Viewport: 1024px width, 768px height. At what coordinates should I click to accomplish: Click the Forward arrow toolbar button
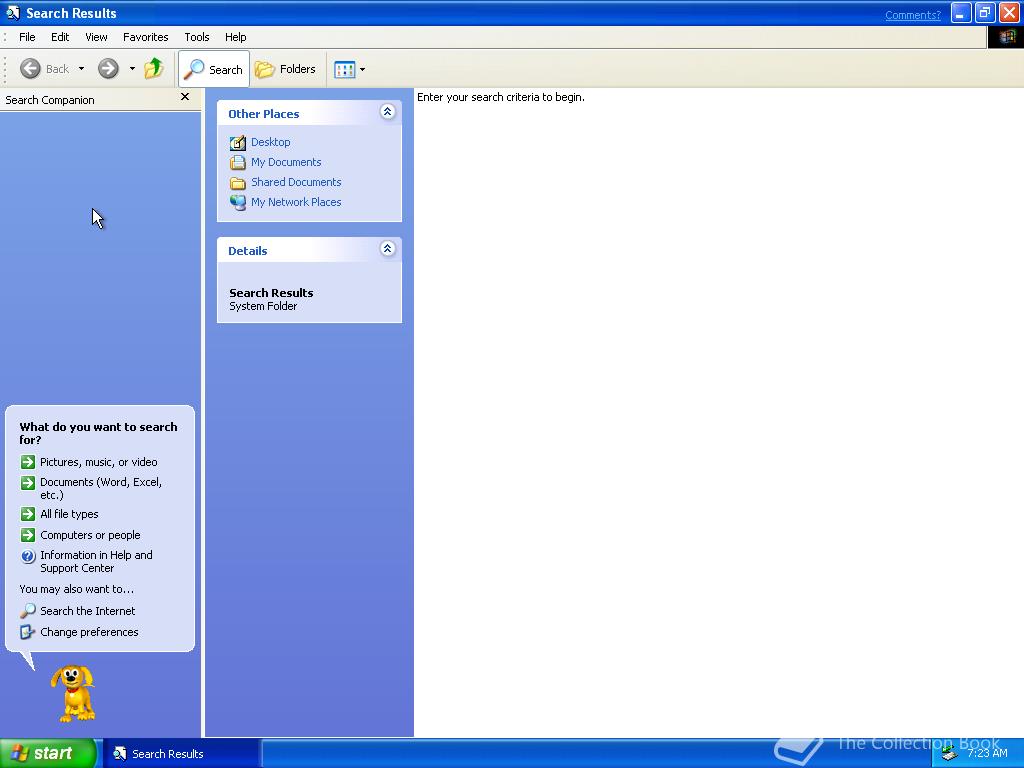tap(108, 69)
